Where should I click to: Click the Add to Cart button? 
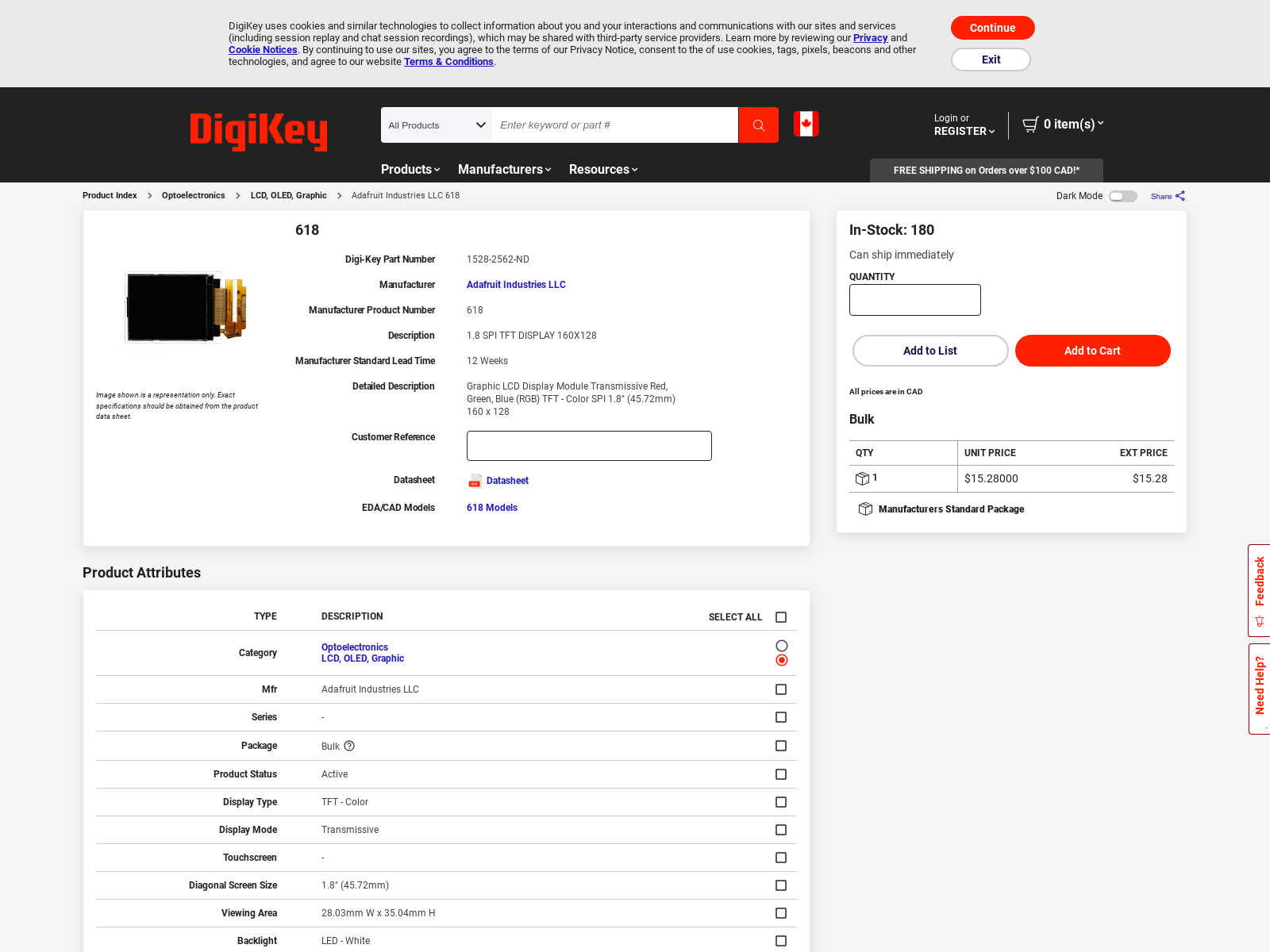point(1092,351)
